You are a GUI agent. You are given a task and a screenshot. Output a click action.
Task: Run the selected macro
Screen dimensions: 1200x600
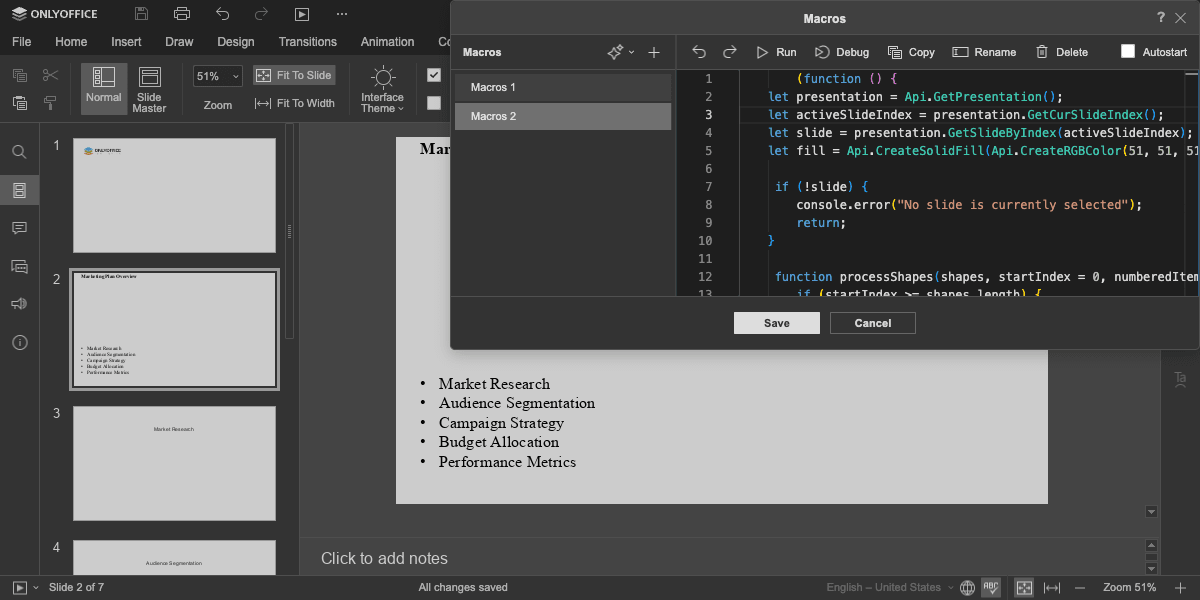point(776,52)
